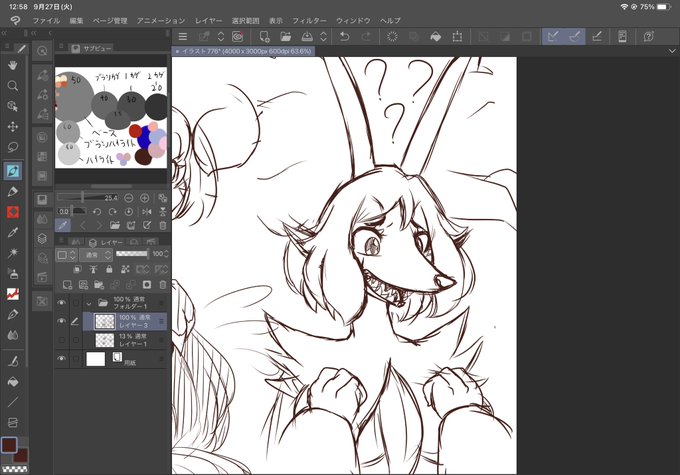Show レイヤー1 via its empty visibility box
This screenshot has height=475, width=680.
coord(62,340)
